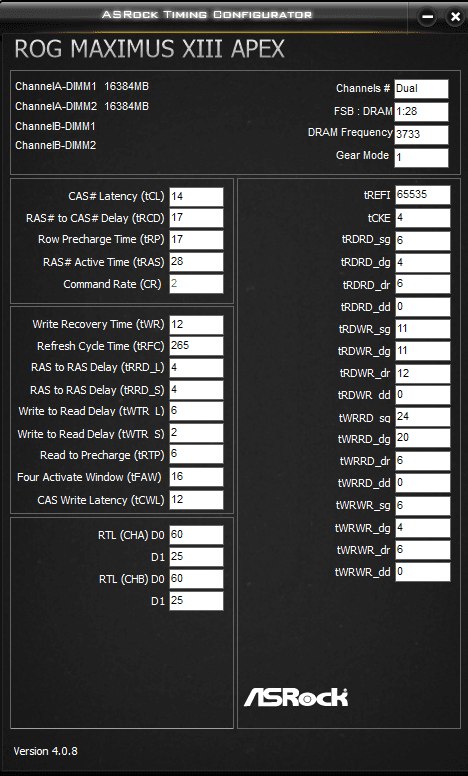Select the FSB : DRAM ratio field
The image size is (468, 776).
point(421,112)
